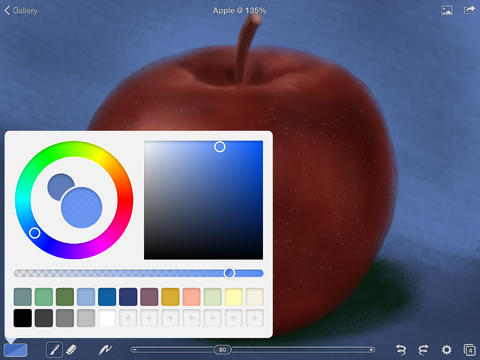
Task: Pick the pale yellow swatch
Action: (234, 297)
